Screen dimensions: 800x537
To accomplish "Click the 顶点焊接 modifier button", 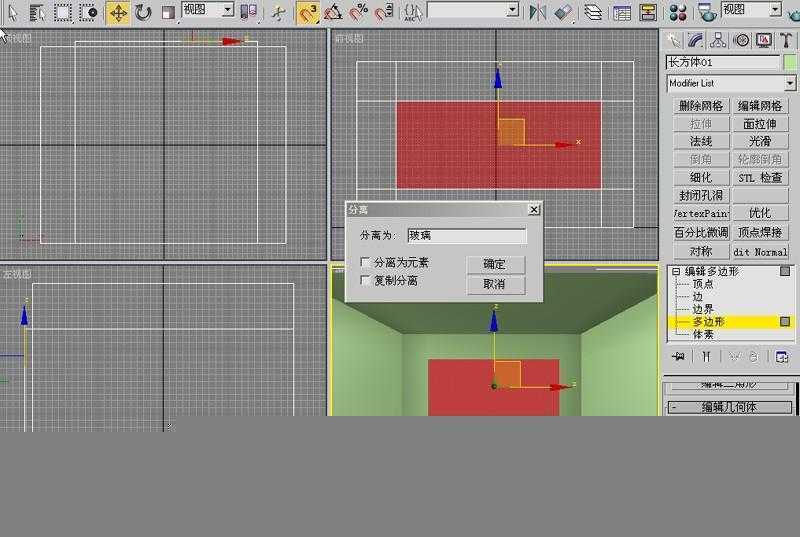I will tap(760, 233).
